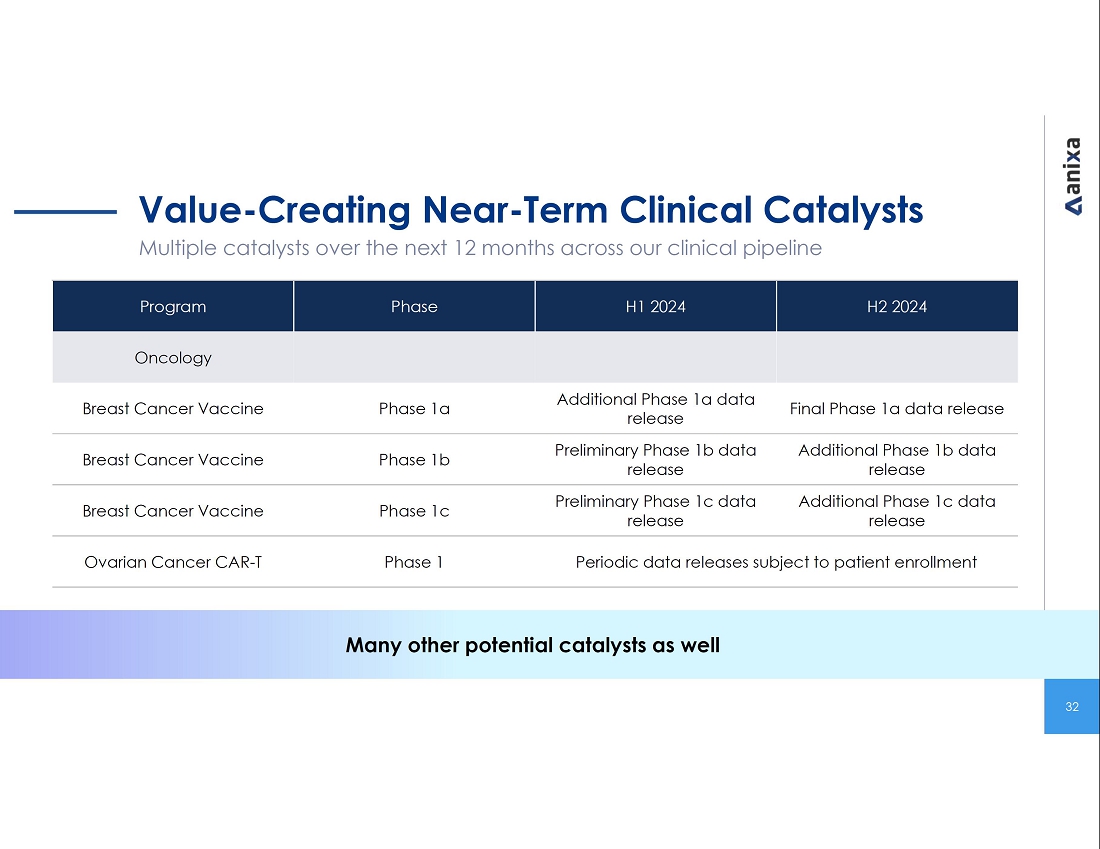
Task: Click the Many other potential catalysts banner
Action: [x=532, y=645]
